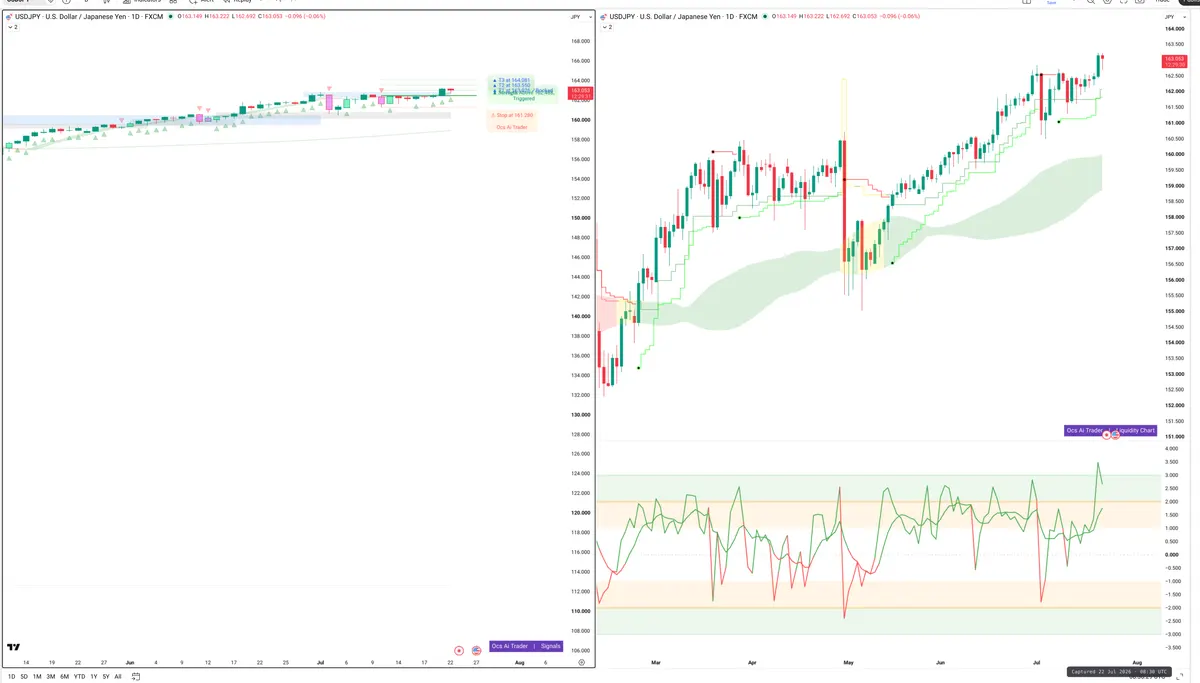Click the 0.000 level on oscillator scale
Image resolution: width=1200 pixels, height=683 pixels.
tap(1171, 554)
